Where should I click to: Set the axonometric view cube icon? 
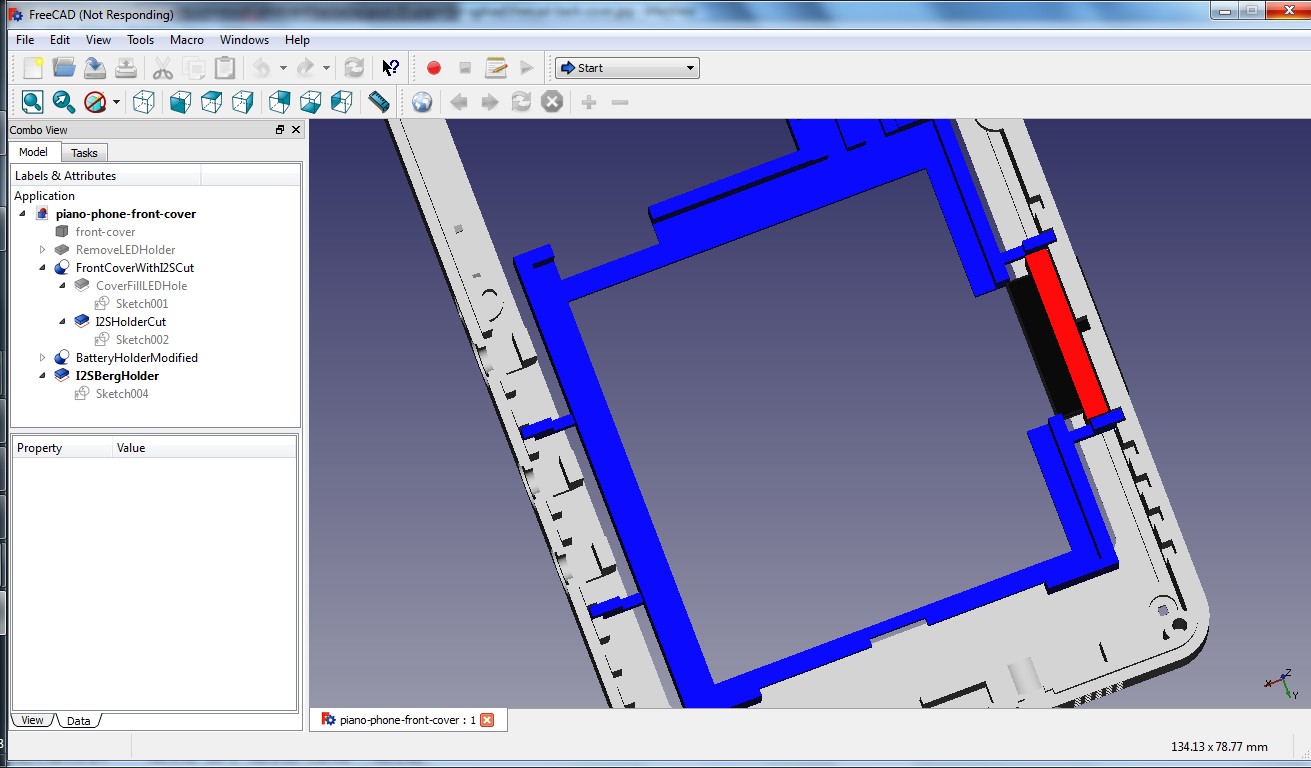click(144, 102)
